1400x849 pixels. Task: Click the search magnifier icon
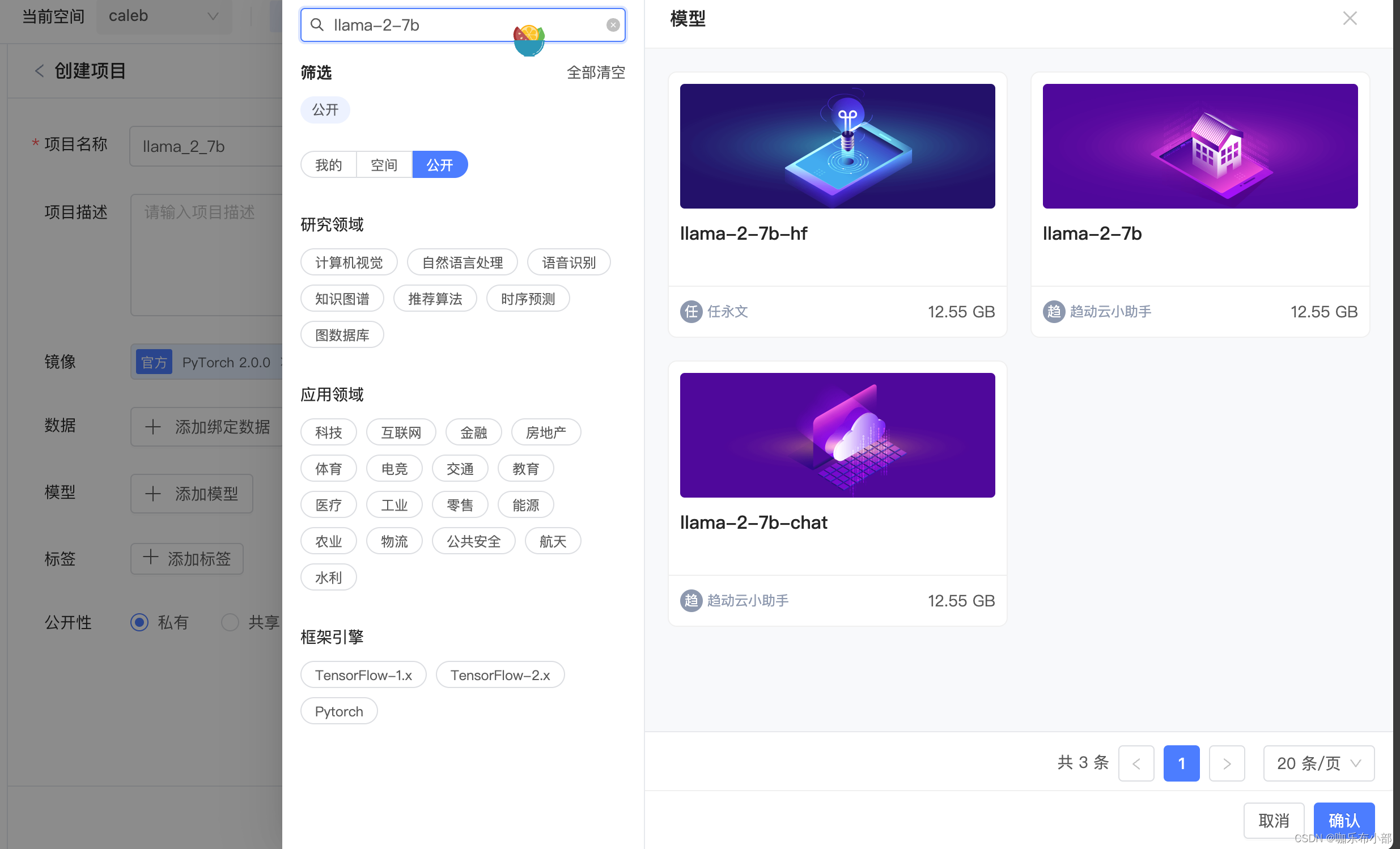317,25
